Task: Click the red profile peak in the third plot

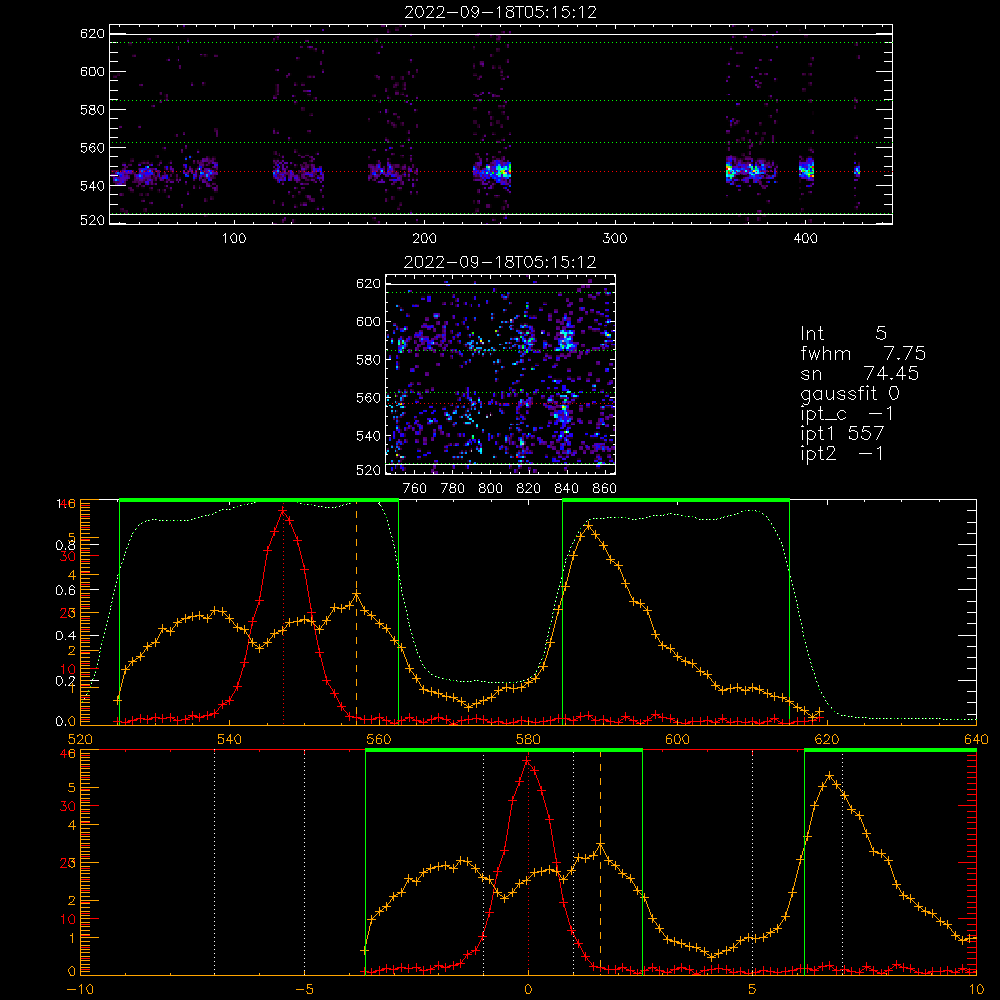Action: click(x=283, y=510)
